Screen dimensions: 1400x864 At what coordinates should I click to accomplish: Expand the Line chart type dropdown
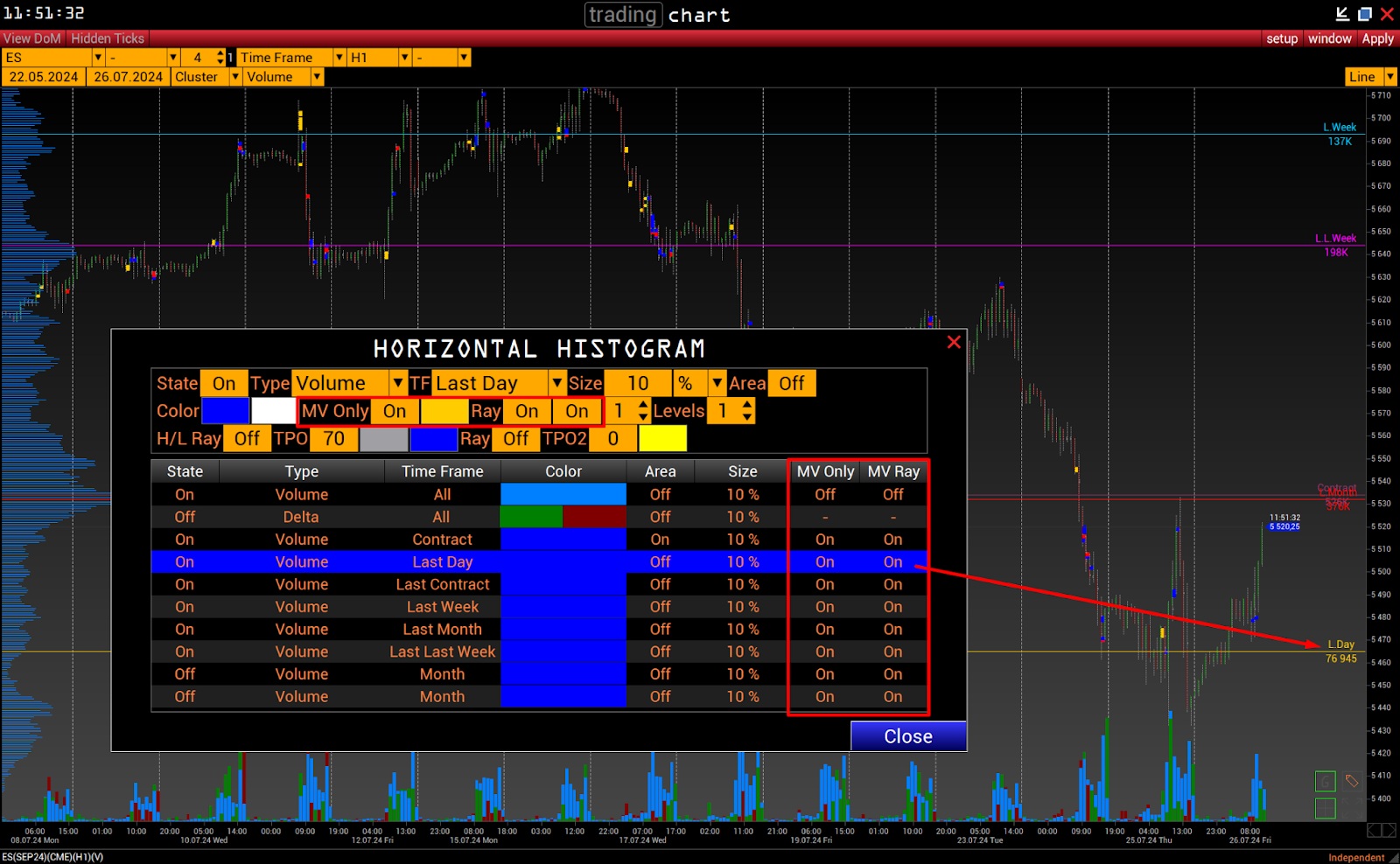coord(1389,77)
